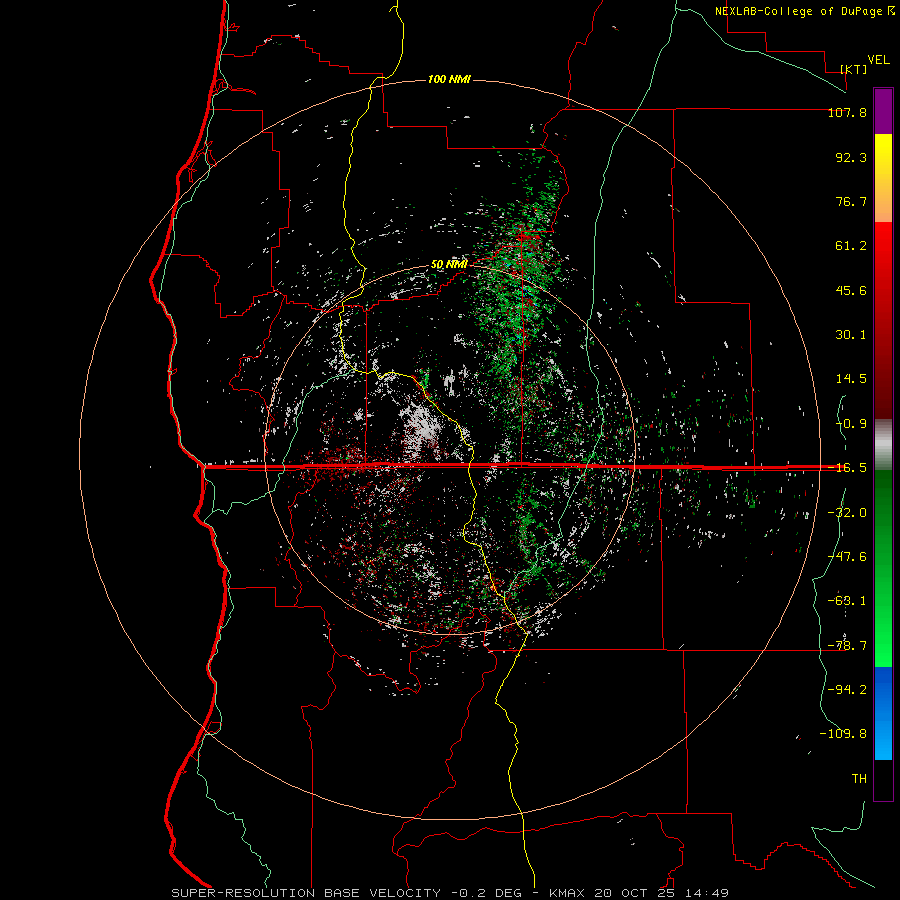
Task: Click the 50 NMI range ring label
Action: pyautogui.click(x=449, y=265)
